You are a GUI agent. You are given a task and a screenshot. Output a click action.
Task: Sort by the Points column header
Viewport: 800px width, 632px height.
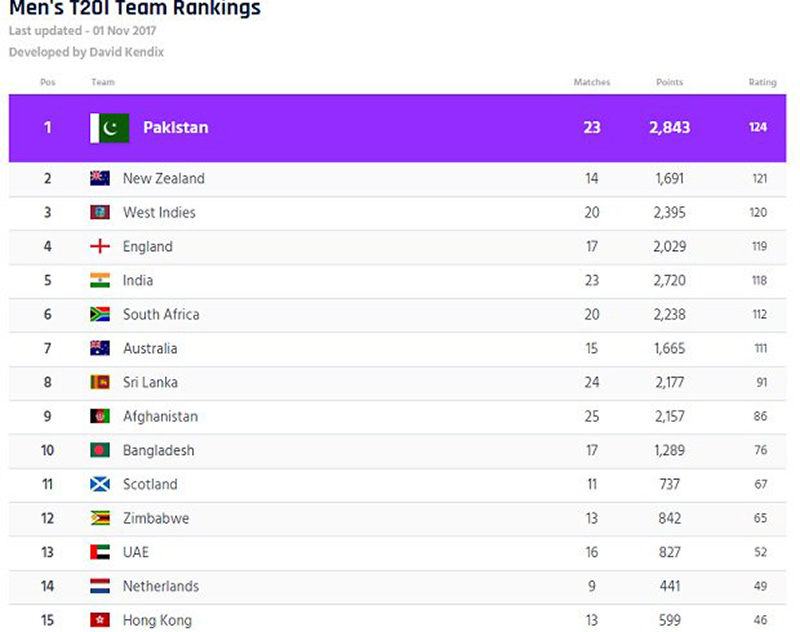669,82
